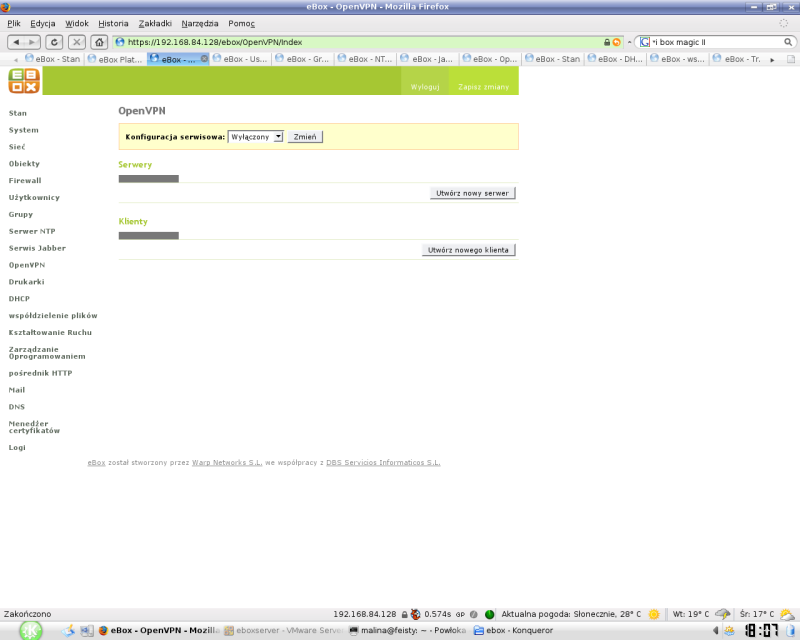Switch to the eBox Plat... tab
This screenshot has width=800, height=640.
point(115,59)
